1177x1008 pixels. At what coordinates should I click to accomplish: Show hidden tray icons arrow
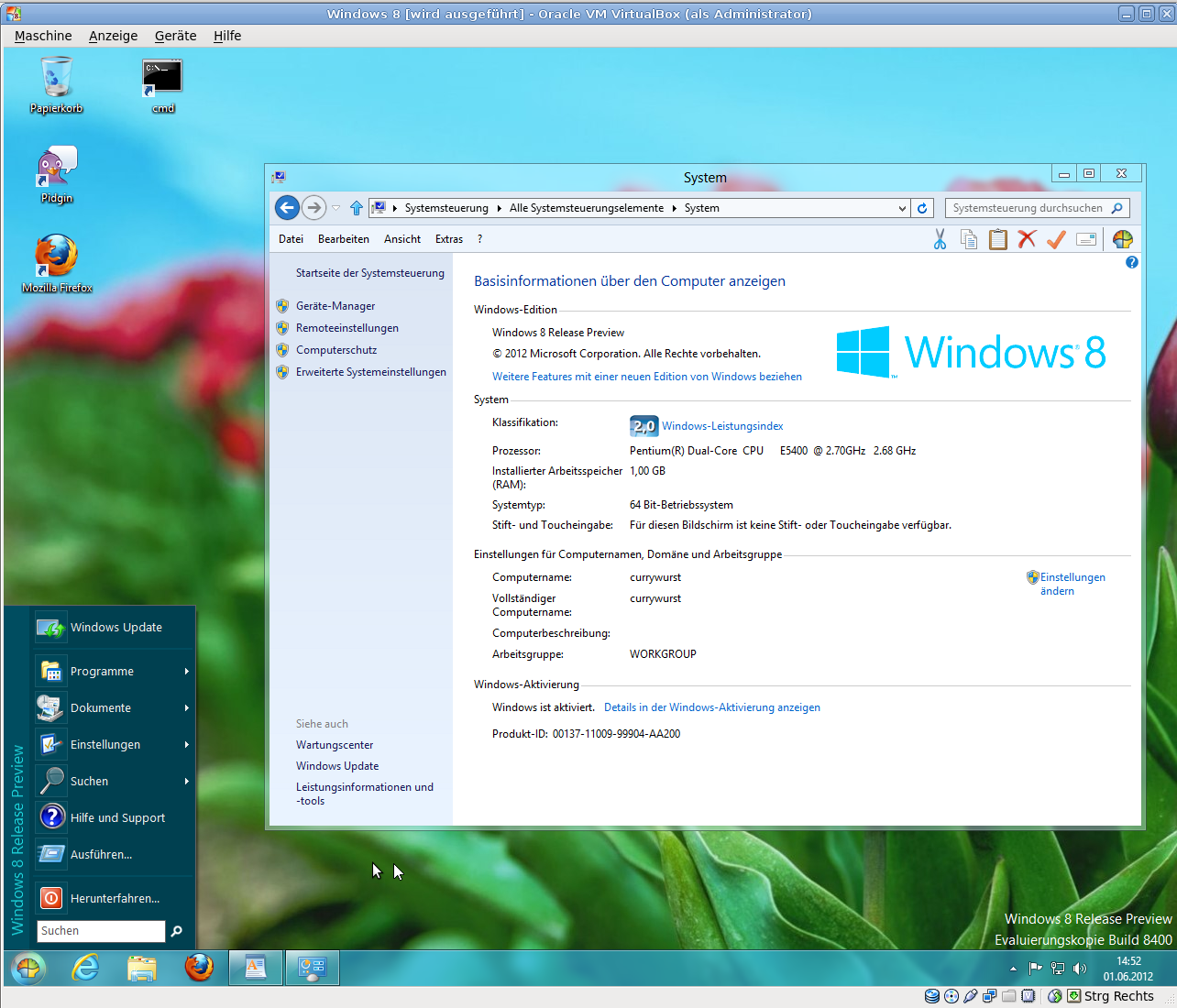(x=1013, y=969)
